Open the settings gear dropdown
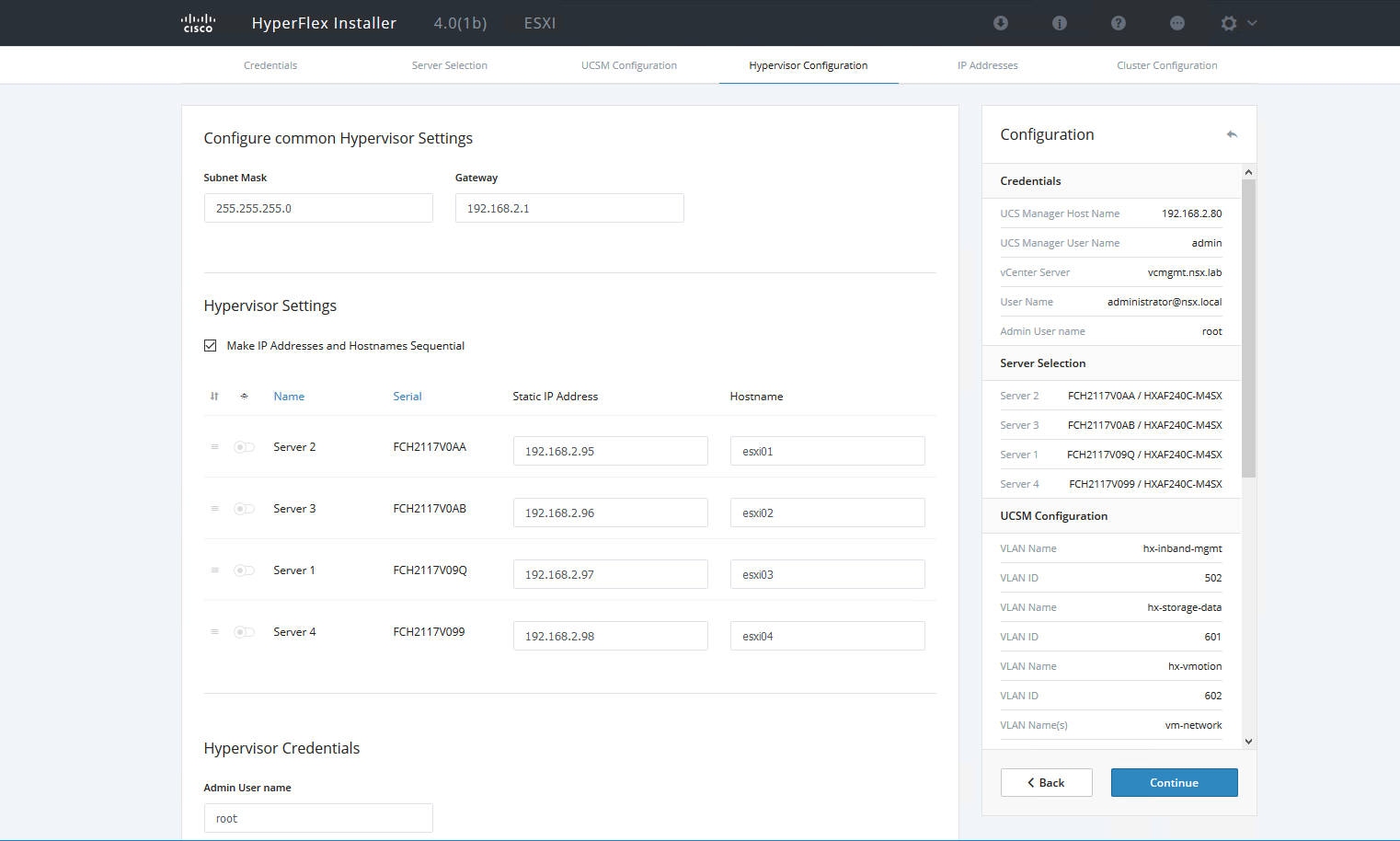 pos(1237,23)
